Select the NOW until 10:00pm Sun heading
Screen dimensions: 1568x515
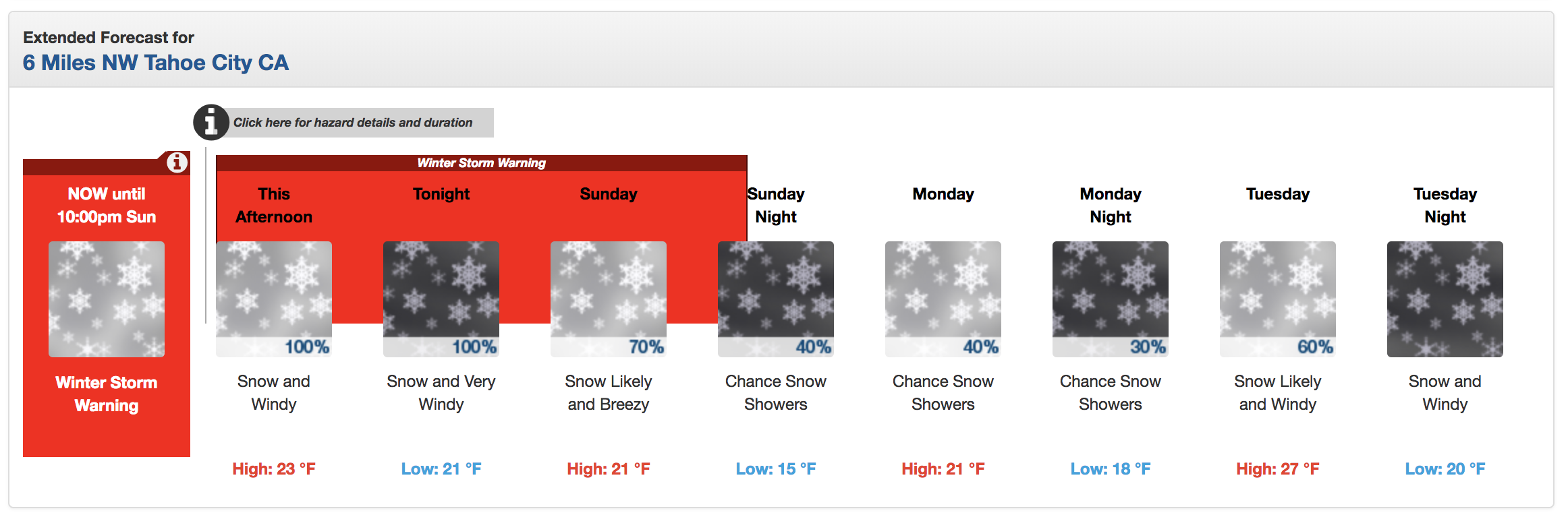(x=107, y=205)
